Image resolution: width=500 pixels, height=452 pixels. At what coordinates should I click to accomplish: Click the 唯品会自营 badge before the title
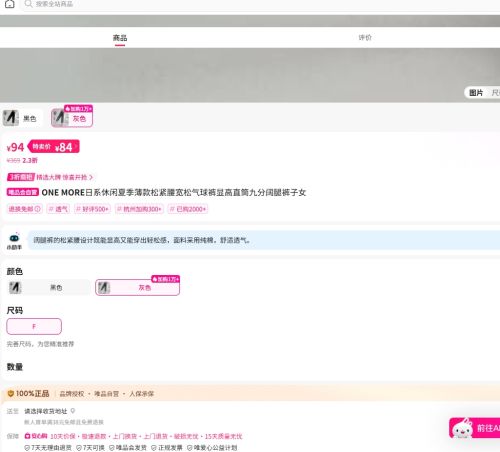click(x=23, y=192)
